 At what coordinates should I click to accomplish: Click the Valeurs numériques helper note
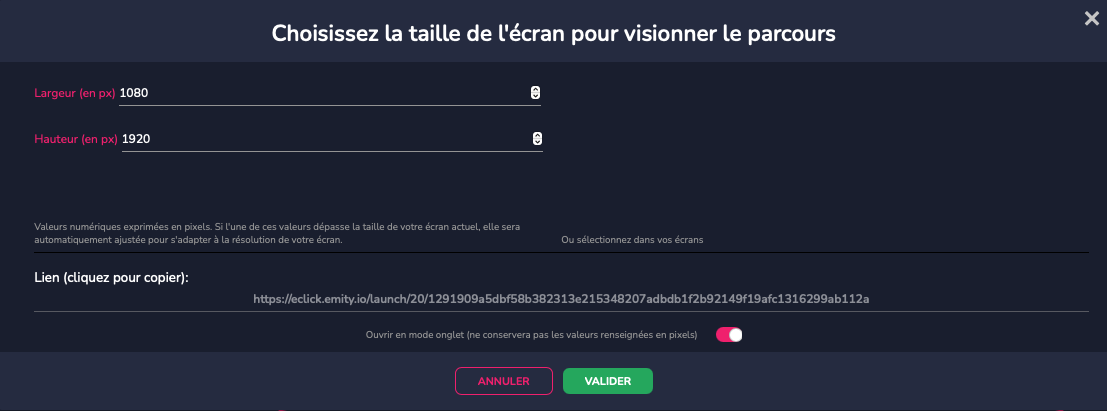click(282, 233)
